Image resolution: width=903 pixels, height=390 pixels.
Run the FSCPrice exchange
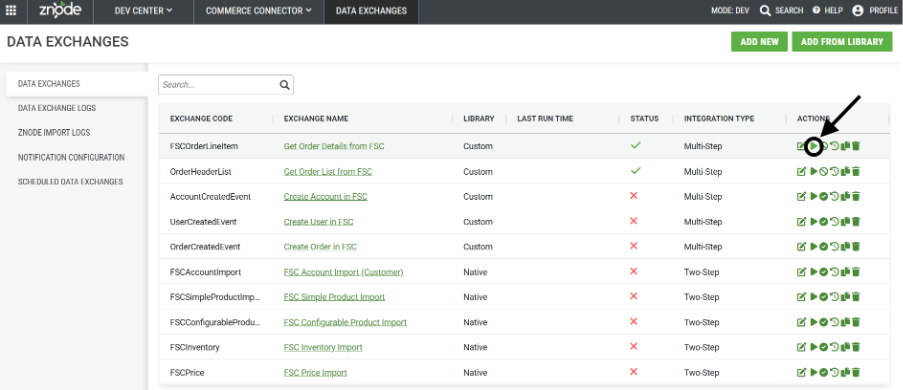pyautogui.click(x=813, y=372)
